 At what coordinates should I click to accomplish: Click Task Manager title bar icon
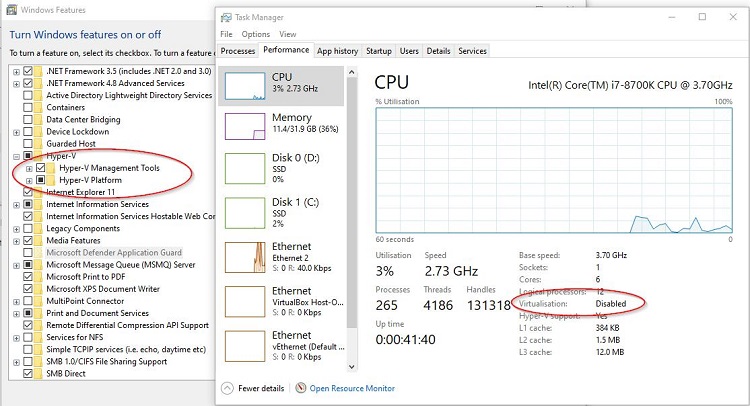226,17
